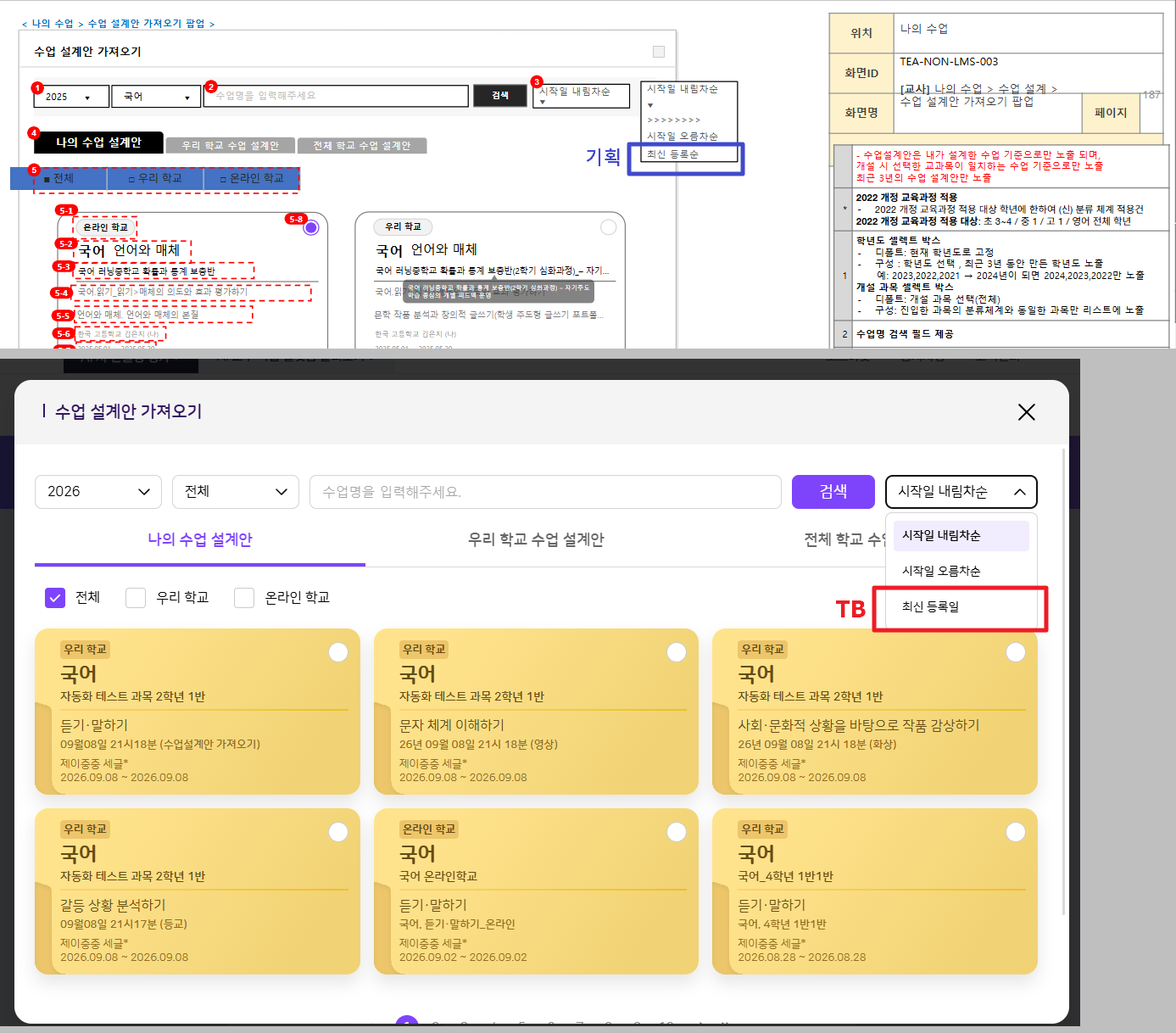1176x1033 pixels.
Task: Collapse the 시작일 내림차순 sort dropdown
Action: 961,492
